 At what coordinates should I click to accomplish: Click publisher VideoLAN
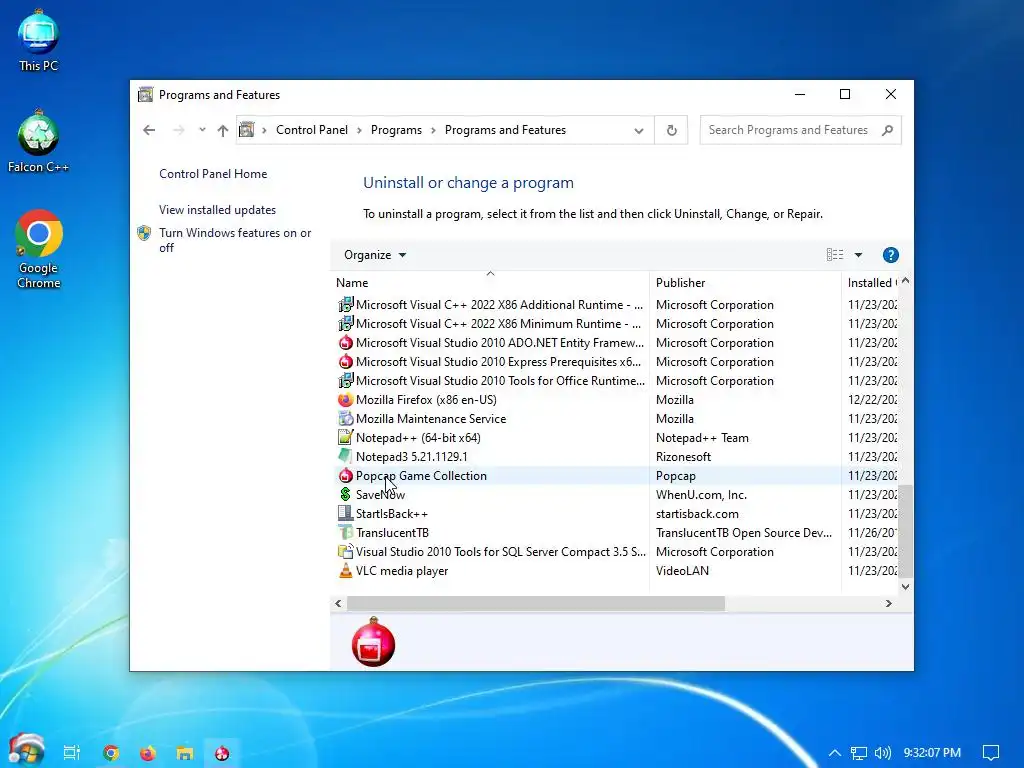point(682,570)
